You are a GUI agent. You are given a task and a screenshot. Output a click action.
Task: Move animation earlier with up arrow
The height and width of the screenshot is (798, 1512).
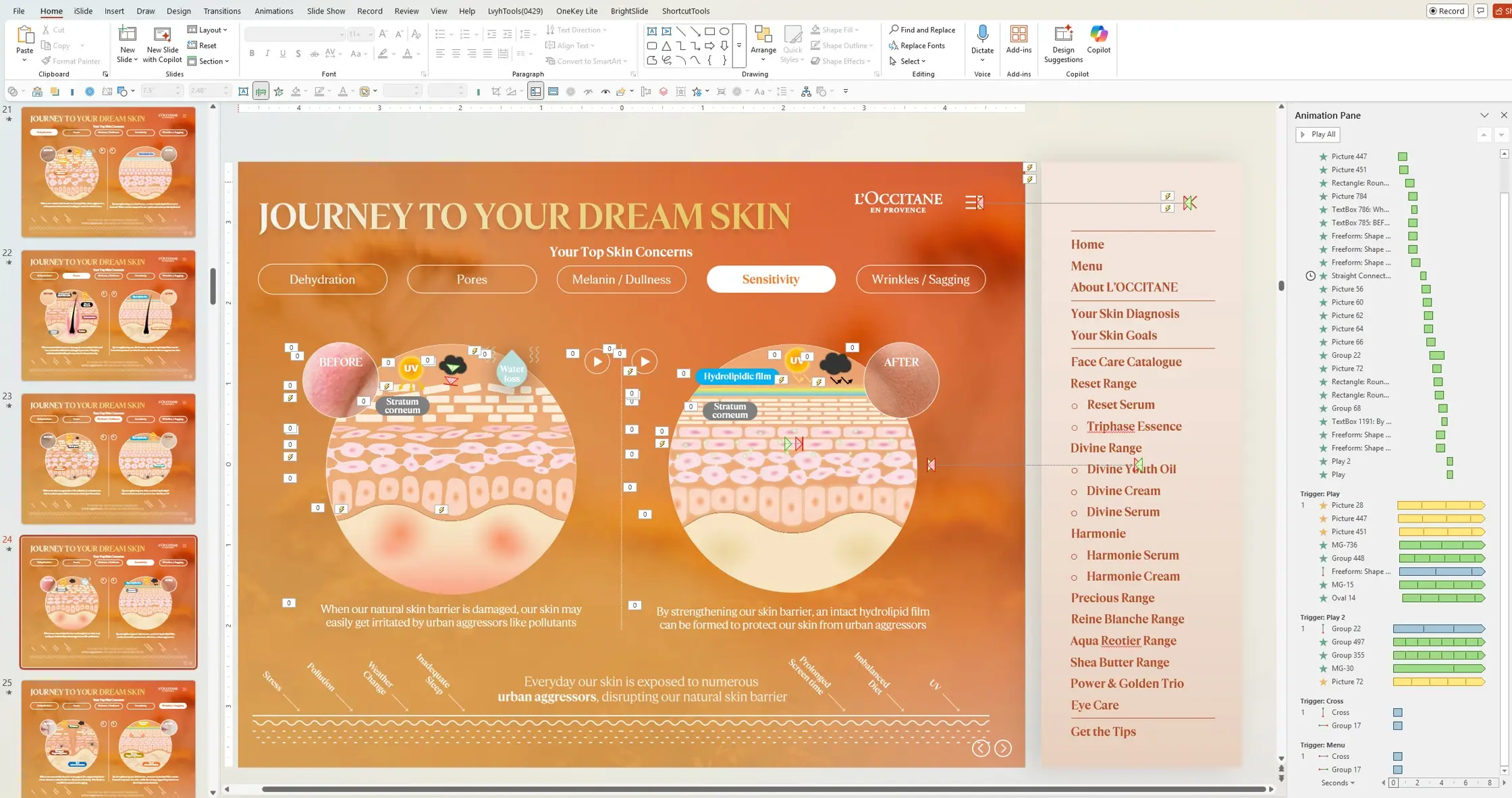(1483, 135)
